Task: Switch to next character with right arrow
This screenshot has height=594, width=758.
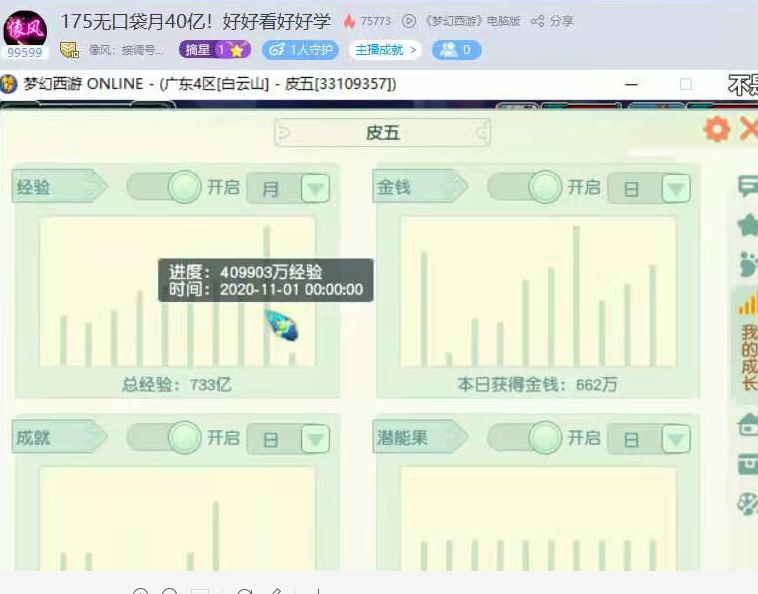Action: [x=481, y=132]
